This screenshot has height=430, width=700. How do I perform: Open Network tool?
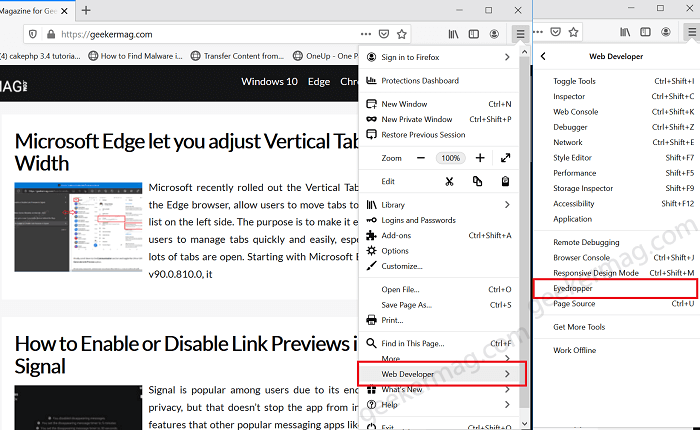point(617,142)
